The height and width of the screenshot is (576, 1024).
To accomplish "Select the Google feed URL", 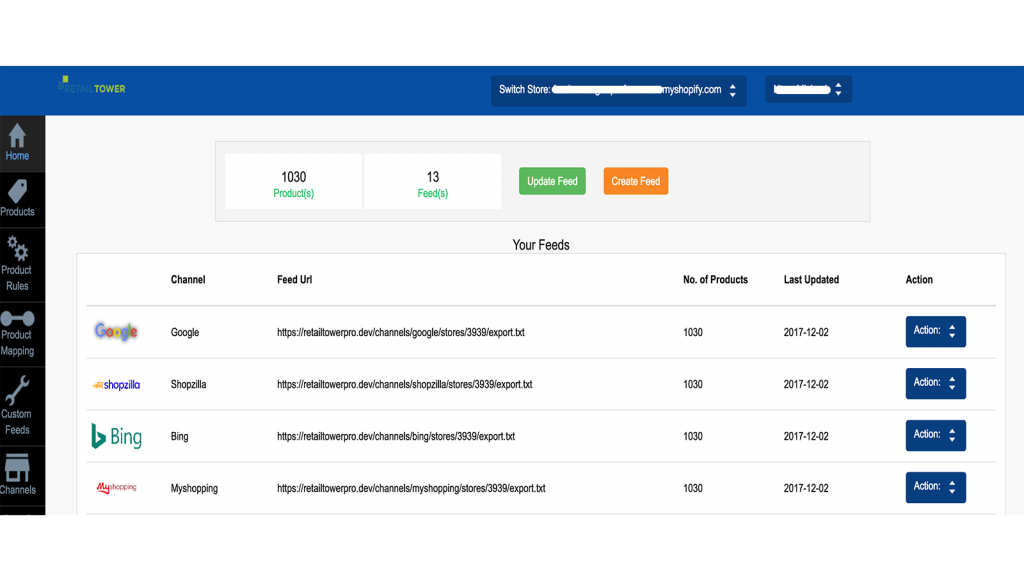I will [x=400, y=332].
